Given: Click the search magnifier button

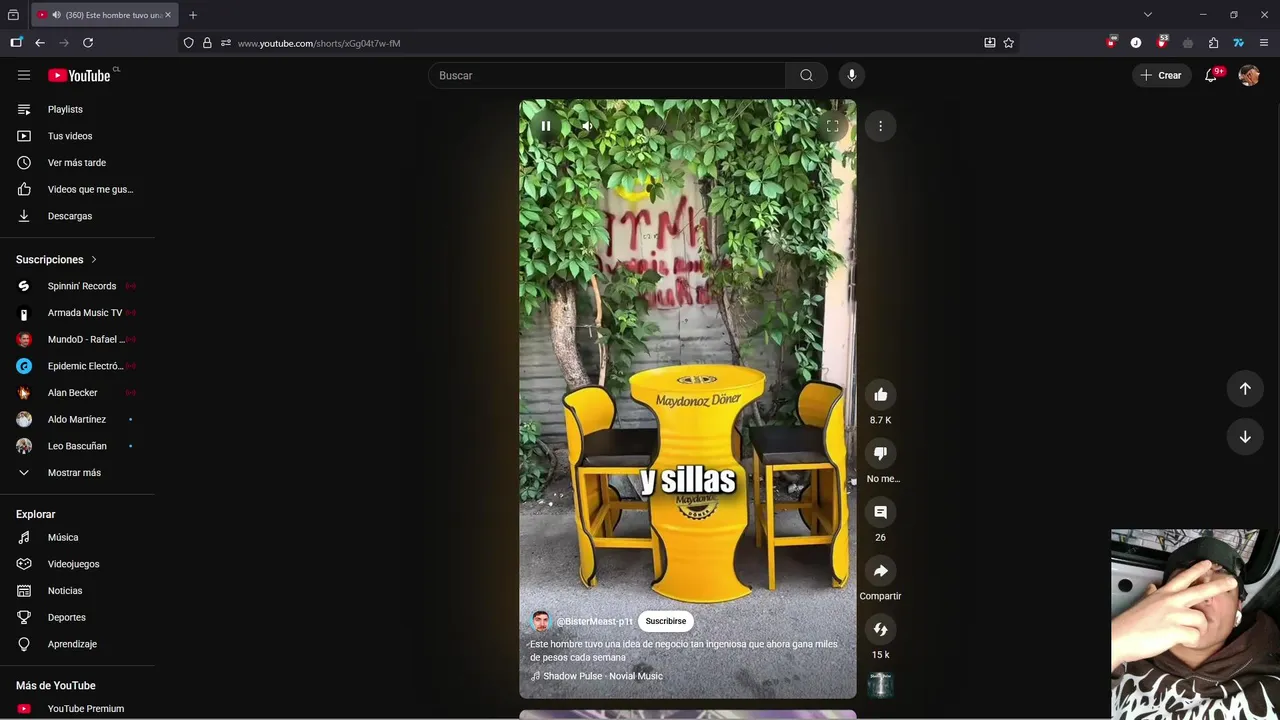Looking at the screenshot, I should coord(806,75).
